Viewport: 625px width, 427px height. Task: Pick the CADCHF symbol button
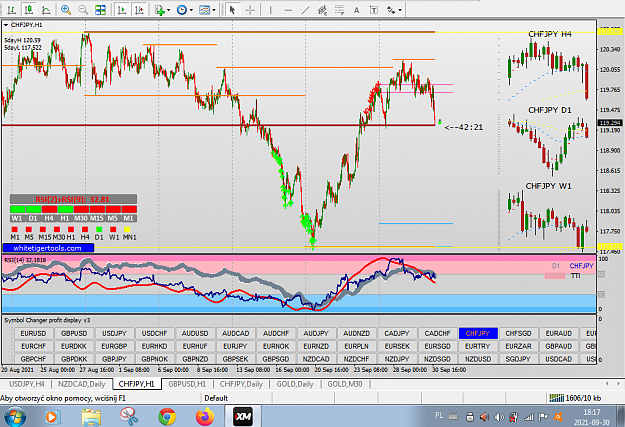tap(437, 333)
